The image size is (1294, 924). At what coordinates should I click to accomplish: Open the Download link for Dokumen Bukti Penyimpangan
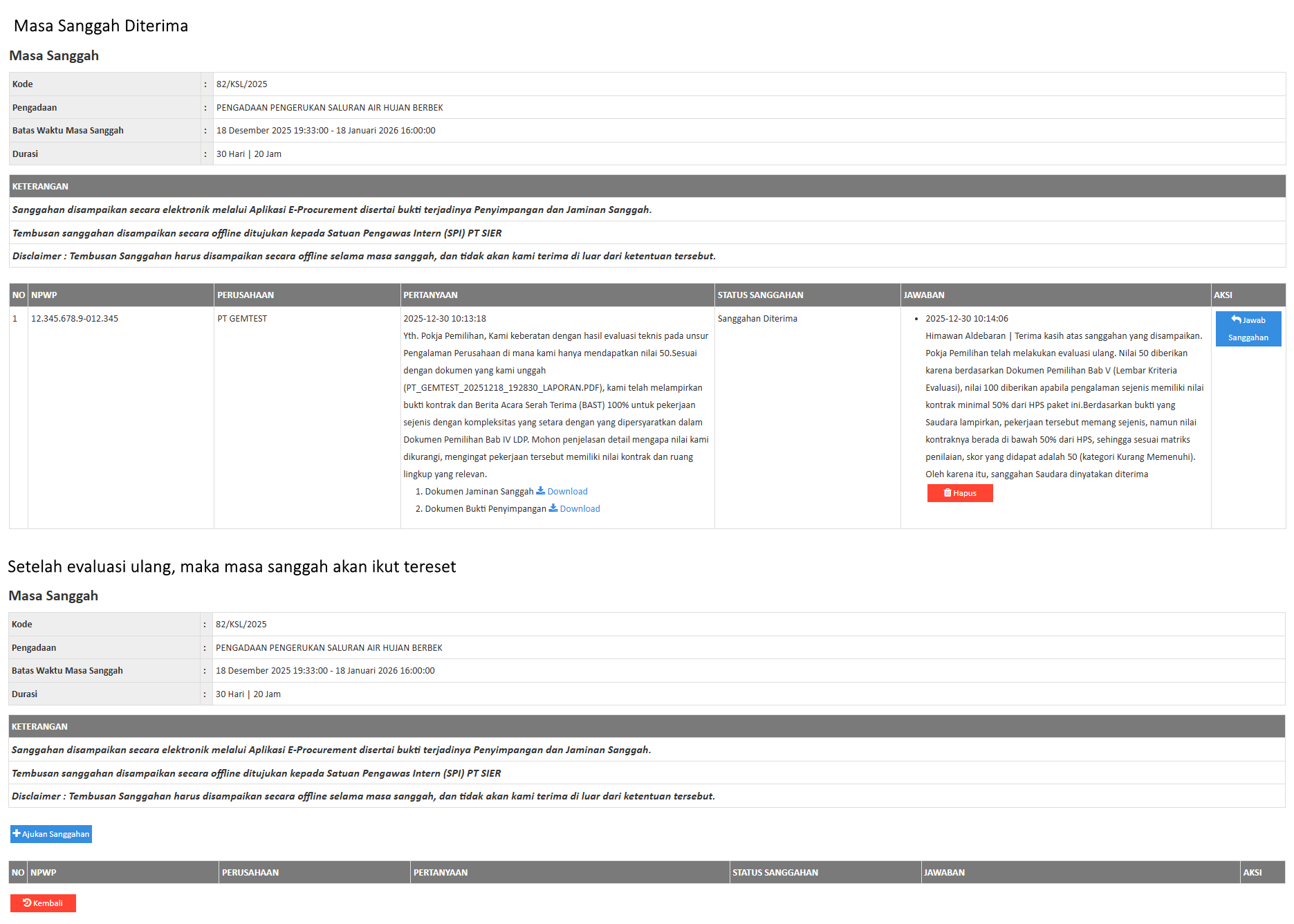[580, 509]
